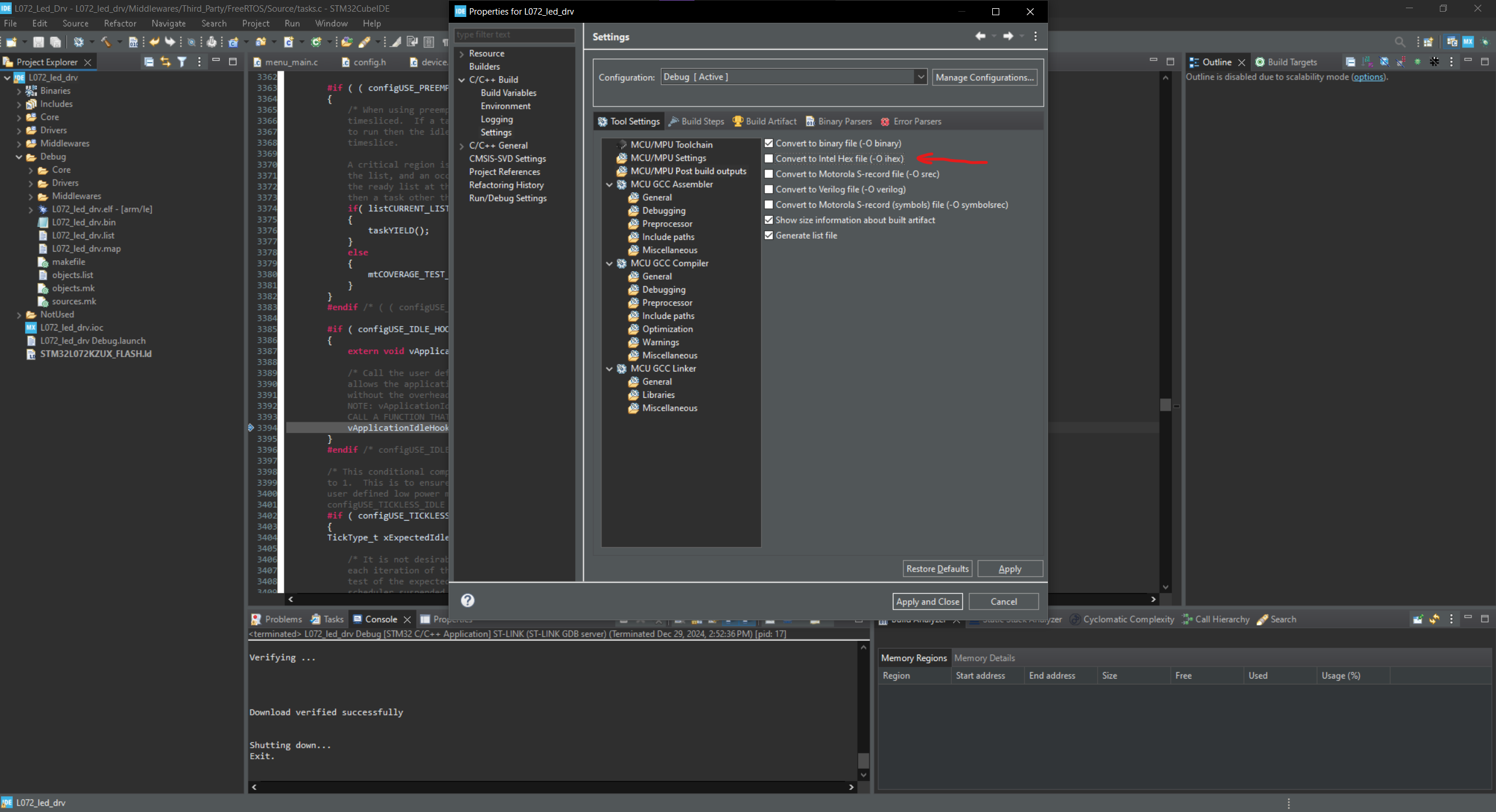Click the Save floppy disk icon
Image resolution: width=1496 pixels, height=812 pixels.
tap(39, 42)
